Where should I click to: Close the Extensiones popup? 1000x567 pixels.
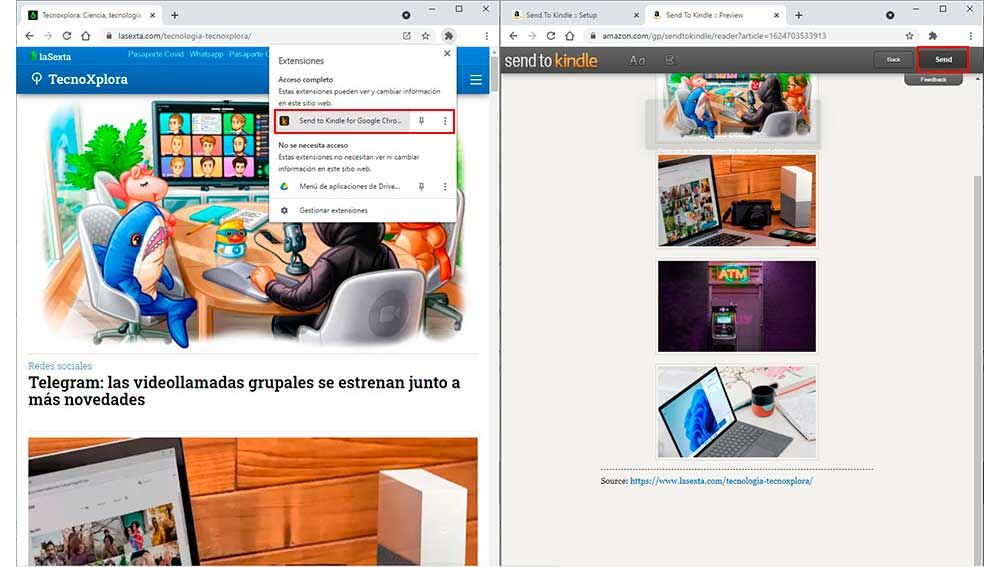[446, 54]
